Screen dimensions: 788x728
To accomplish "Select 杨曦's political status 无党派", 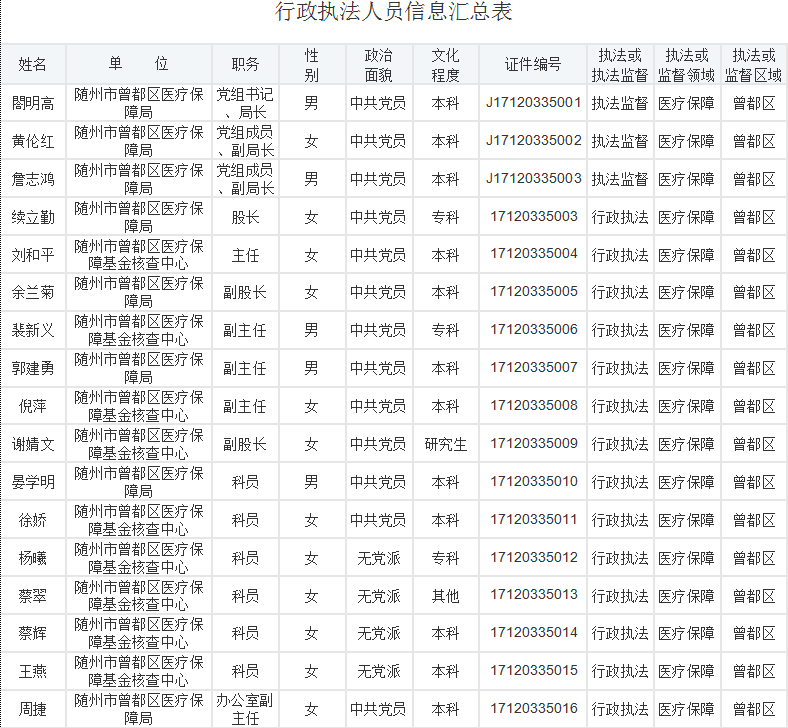I will (378, 558).
